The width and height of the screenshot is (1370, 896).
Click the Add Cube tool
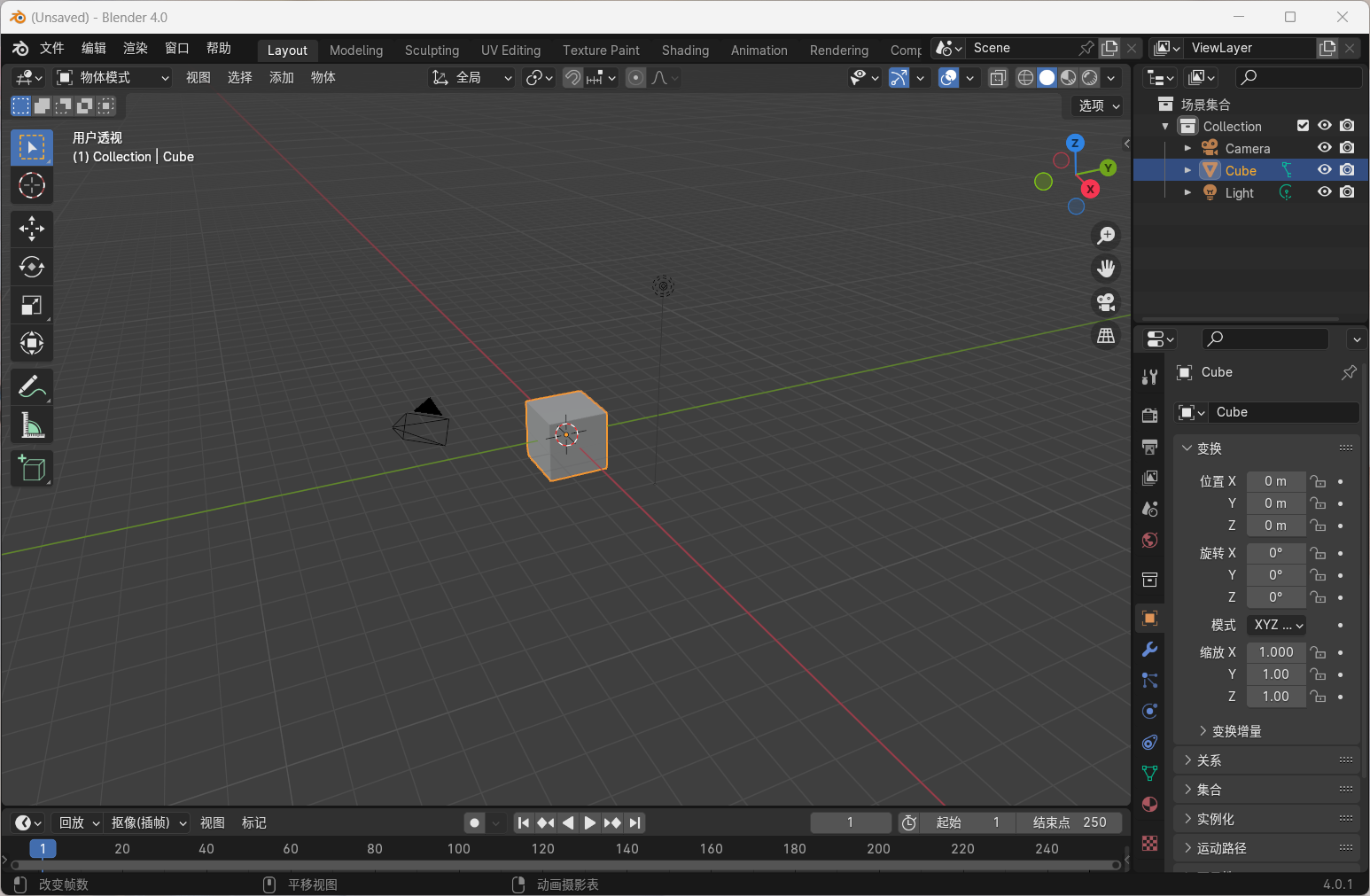click(x=32, y=468)
